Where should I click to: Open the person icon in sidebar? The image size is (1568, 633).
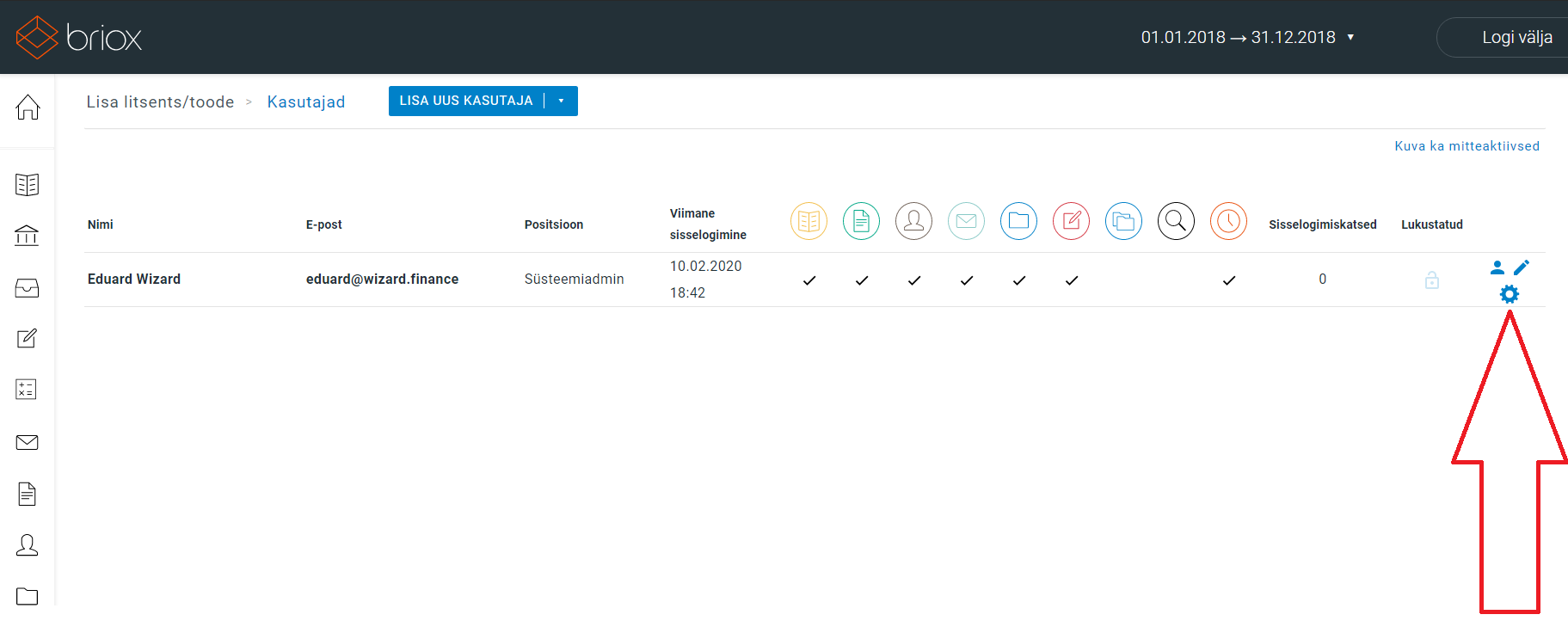coord(28,544)
